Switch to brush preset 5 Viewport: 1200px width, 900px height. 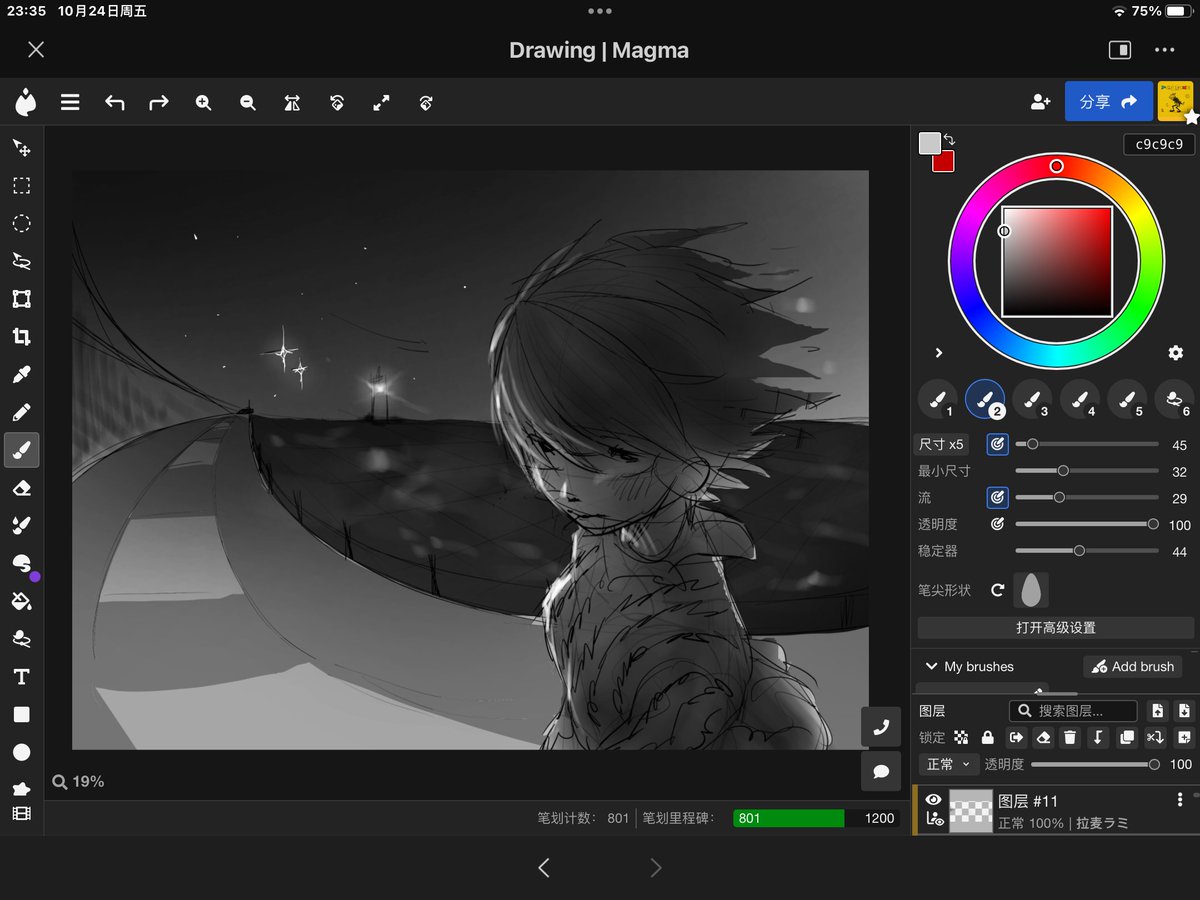(x=1127, y=400)
